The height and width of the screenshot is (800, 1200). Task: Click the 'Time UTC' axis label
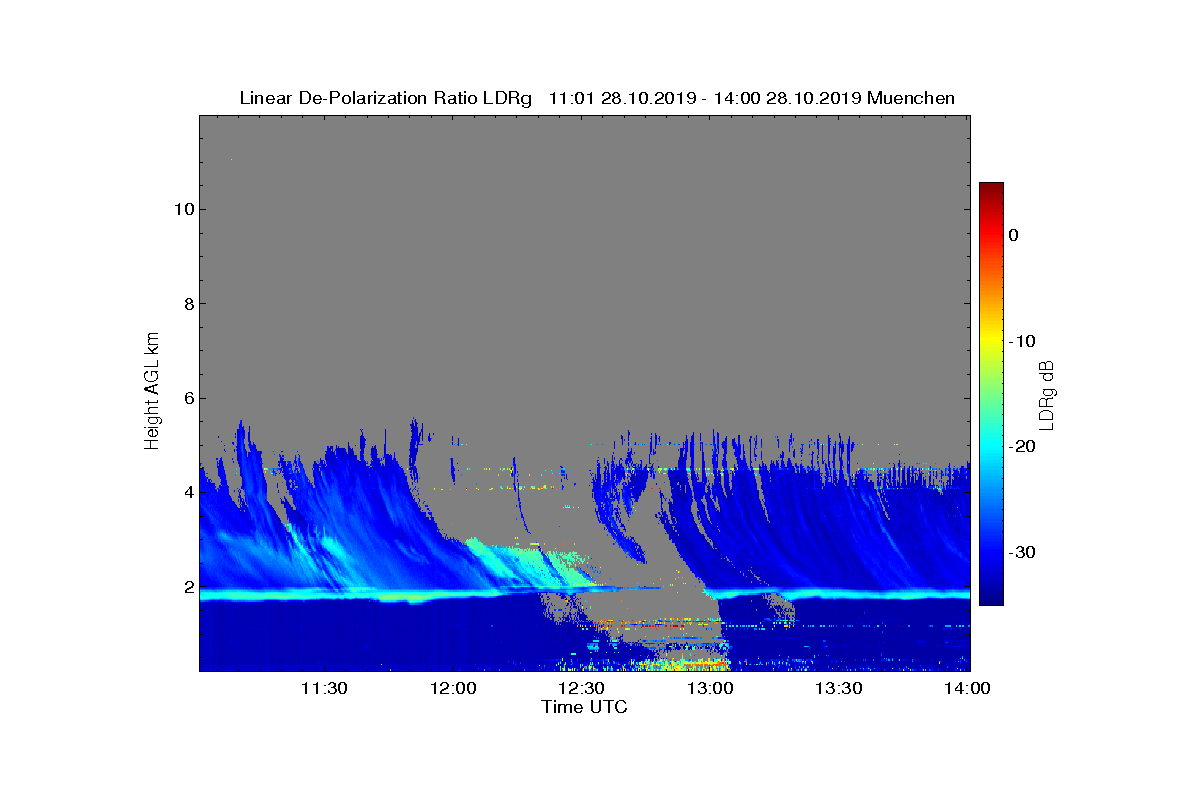tap(585, 707)
